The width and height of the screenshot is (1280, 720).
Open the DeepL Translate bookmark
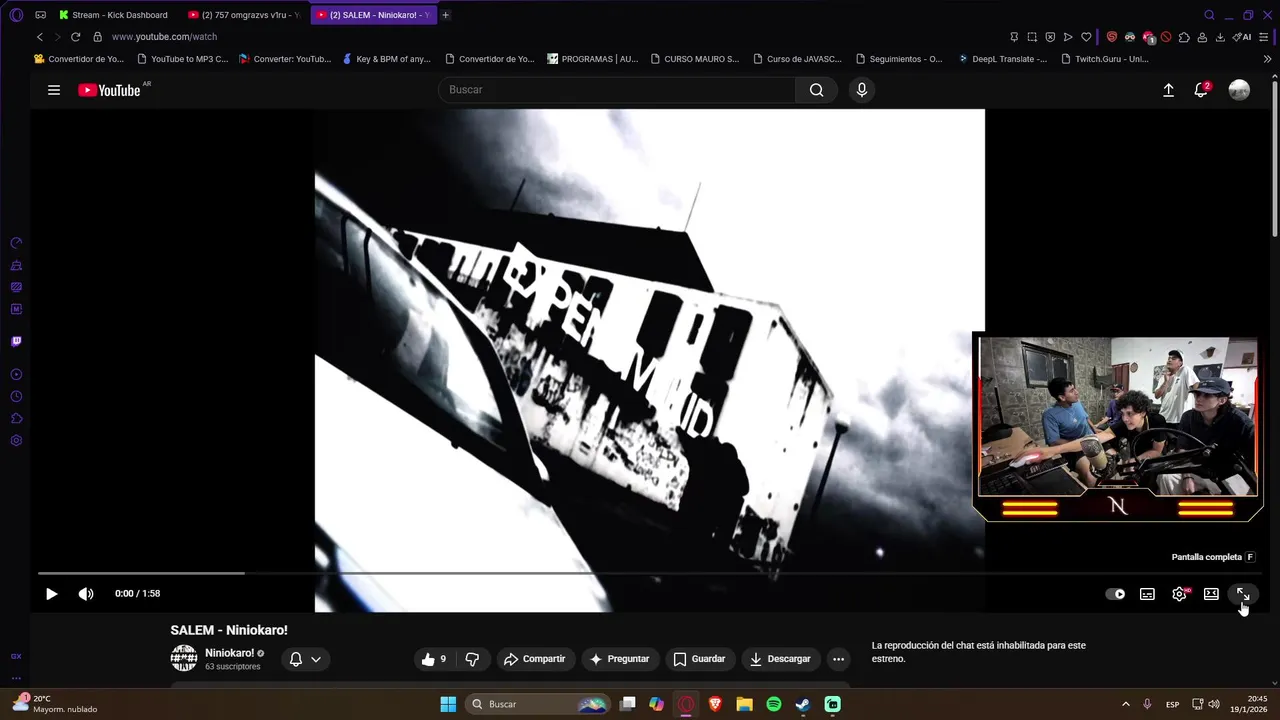(x=1003, y=59)
